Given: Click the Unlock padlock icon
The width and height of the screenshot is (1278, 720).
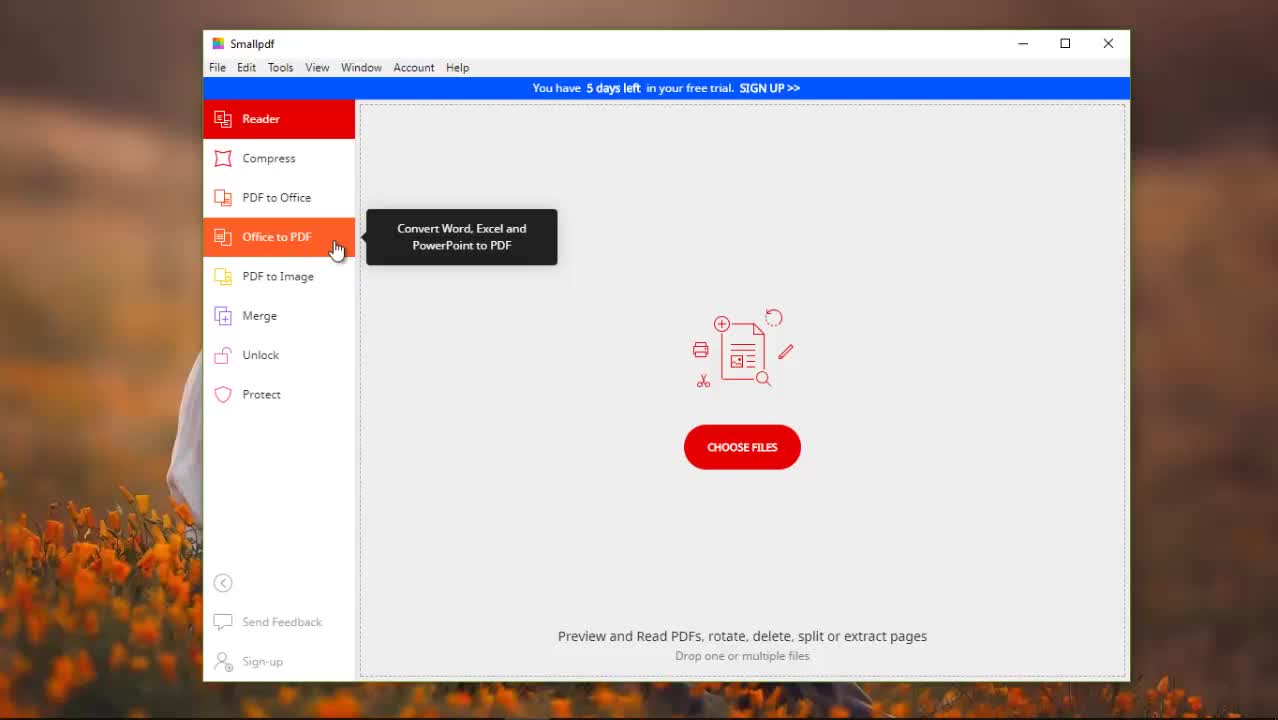Looking at the screenshot, I should pyautogui.click(x=223, y=355).
